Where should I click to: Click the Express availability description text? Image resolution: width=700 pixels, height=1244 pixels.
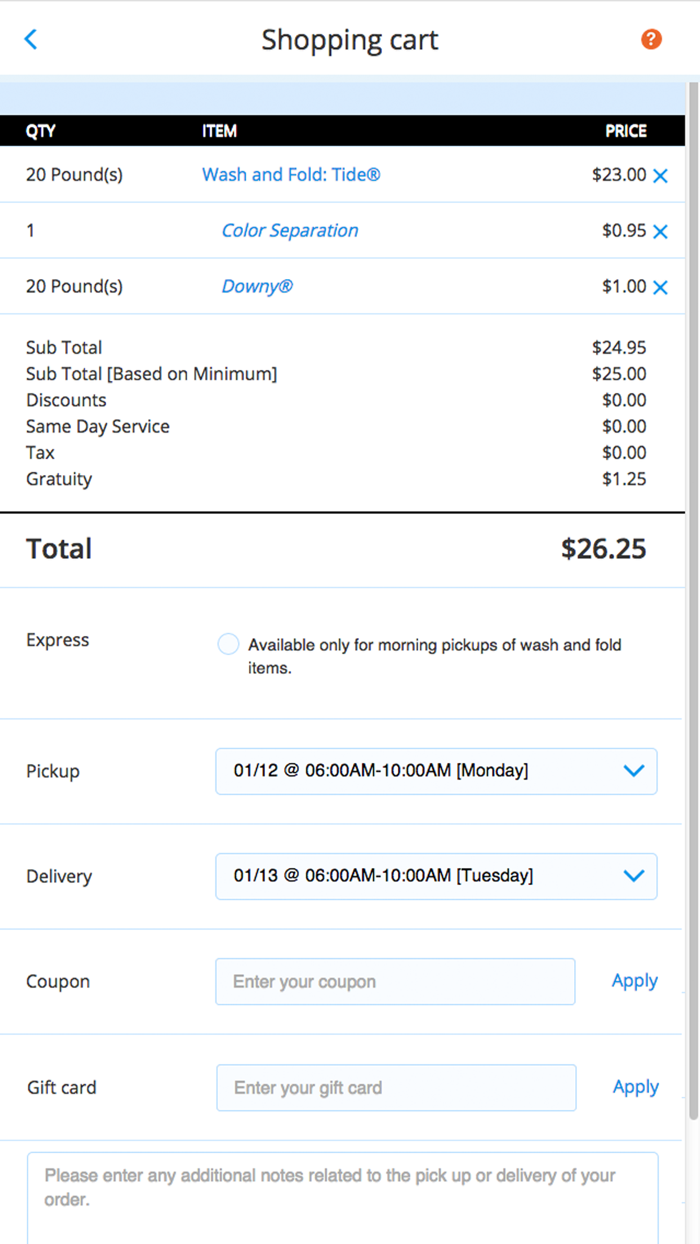[x=435, y=656]
